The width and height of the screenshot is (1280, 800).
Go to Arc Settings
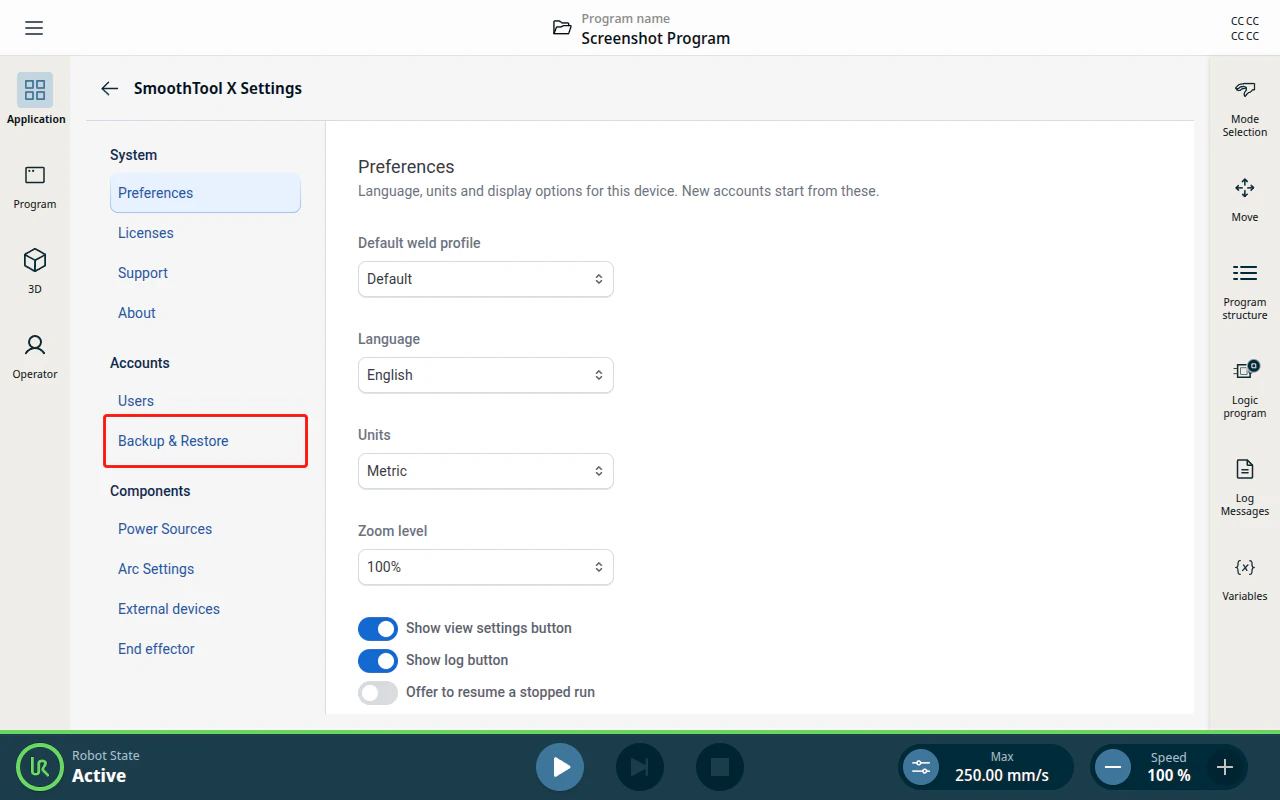205,569
